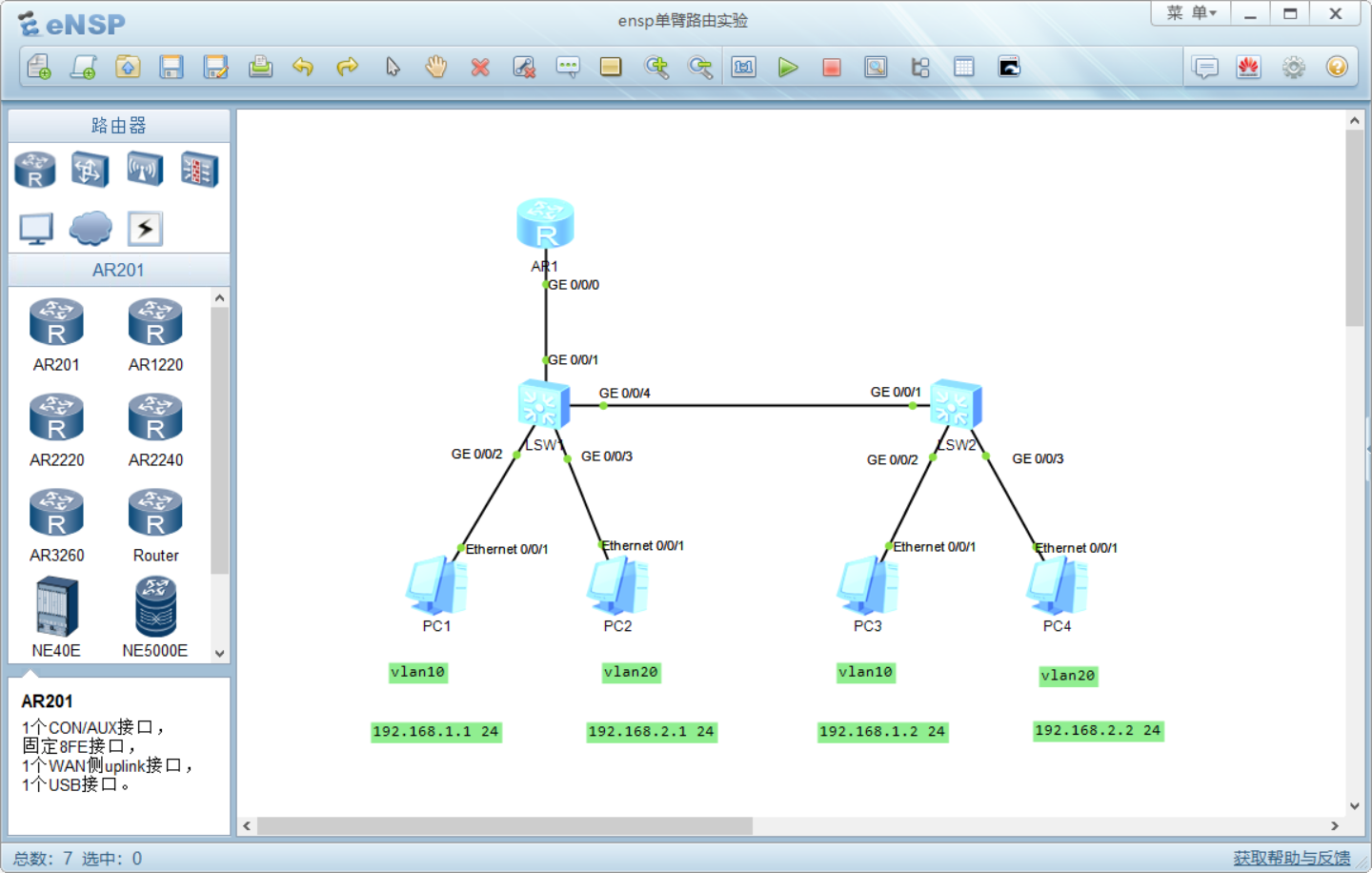
Task: Click the 192.168.1.2 24 address label
Action: (x=882, y=732)
